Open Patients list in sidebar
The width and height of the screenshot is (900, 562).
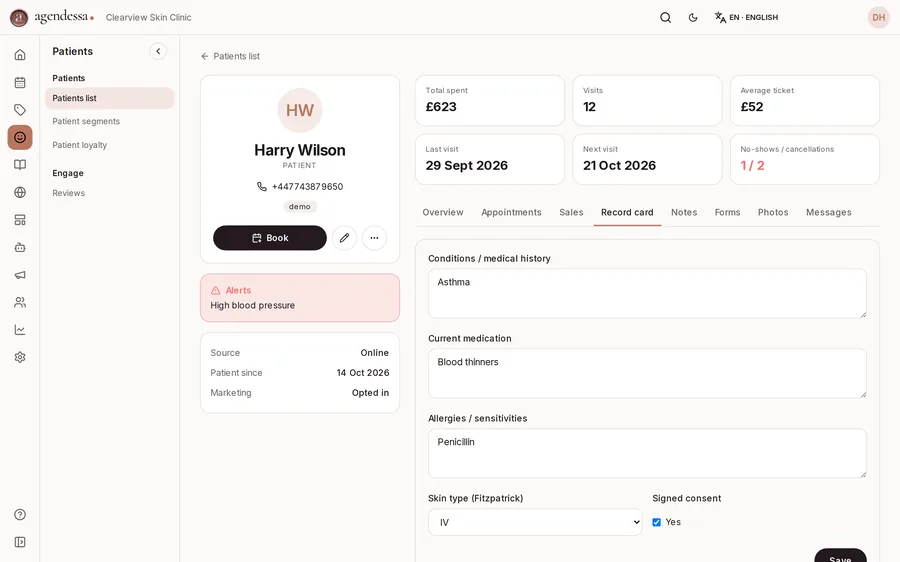109,98
